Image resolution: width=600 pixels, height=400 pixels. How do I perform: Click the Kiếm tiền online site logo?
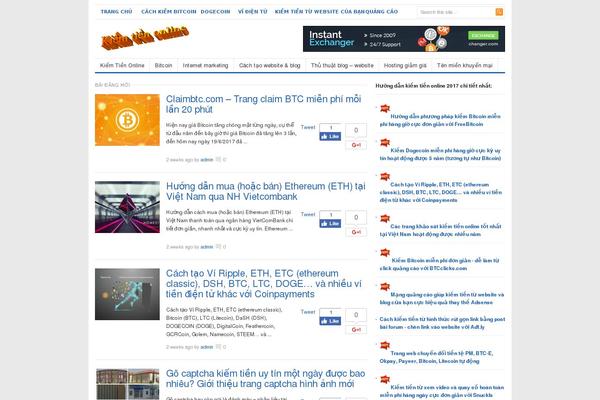click(145, 37)
